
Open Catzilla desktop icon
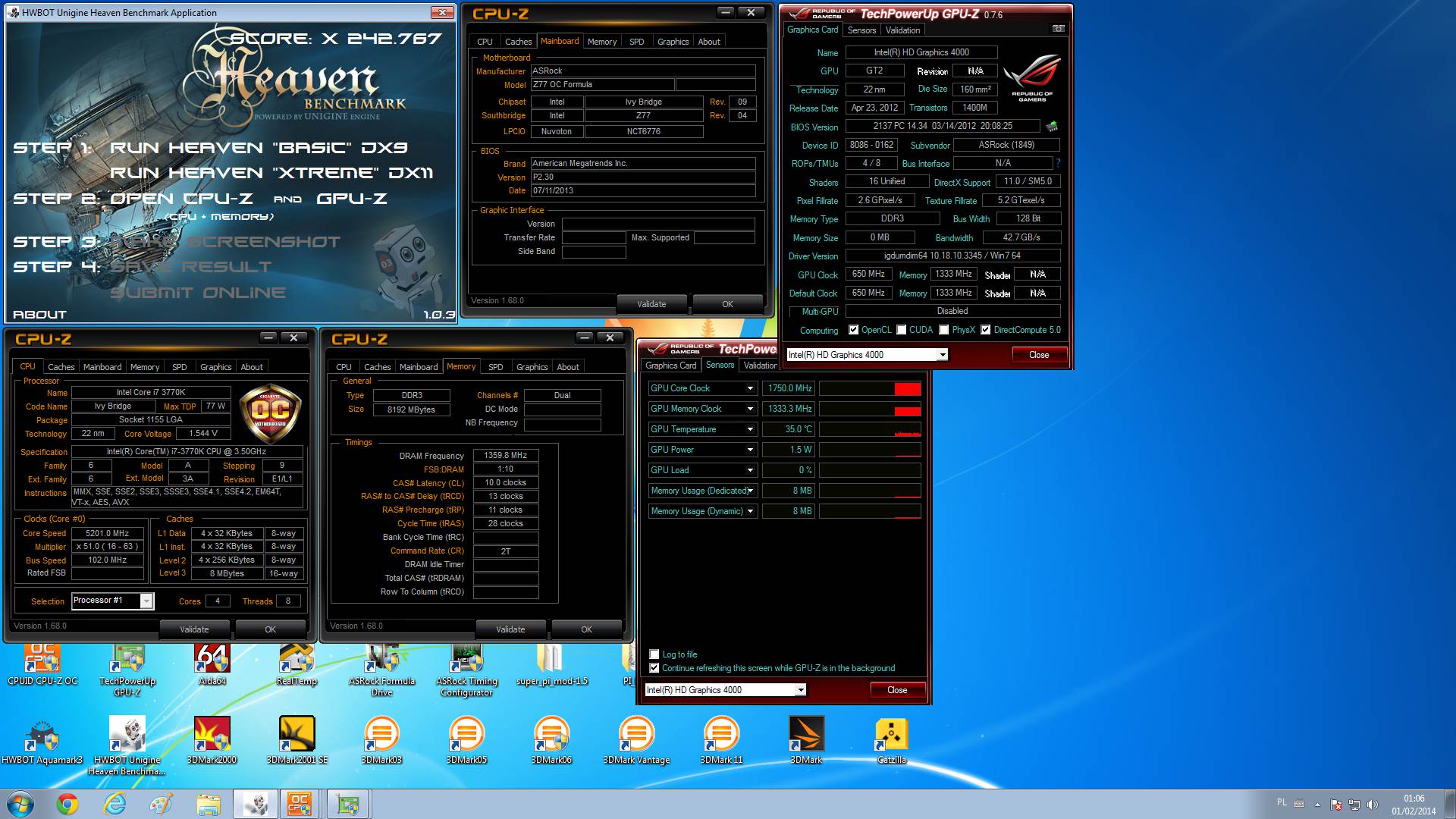pos(891,741)
